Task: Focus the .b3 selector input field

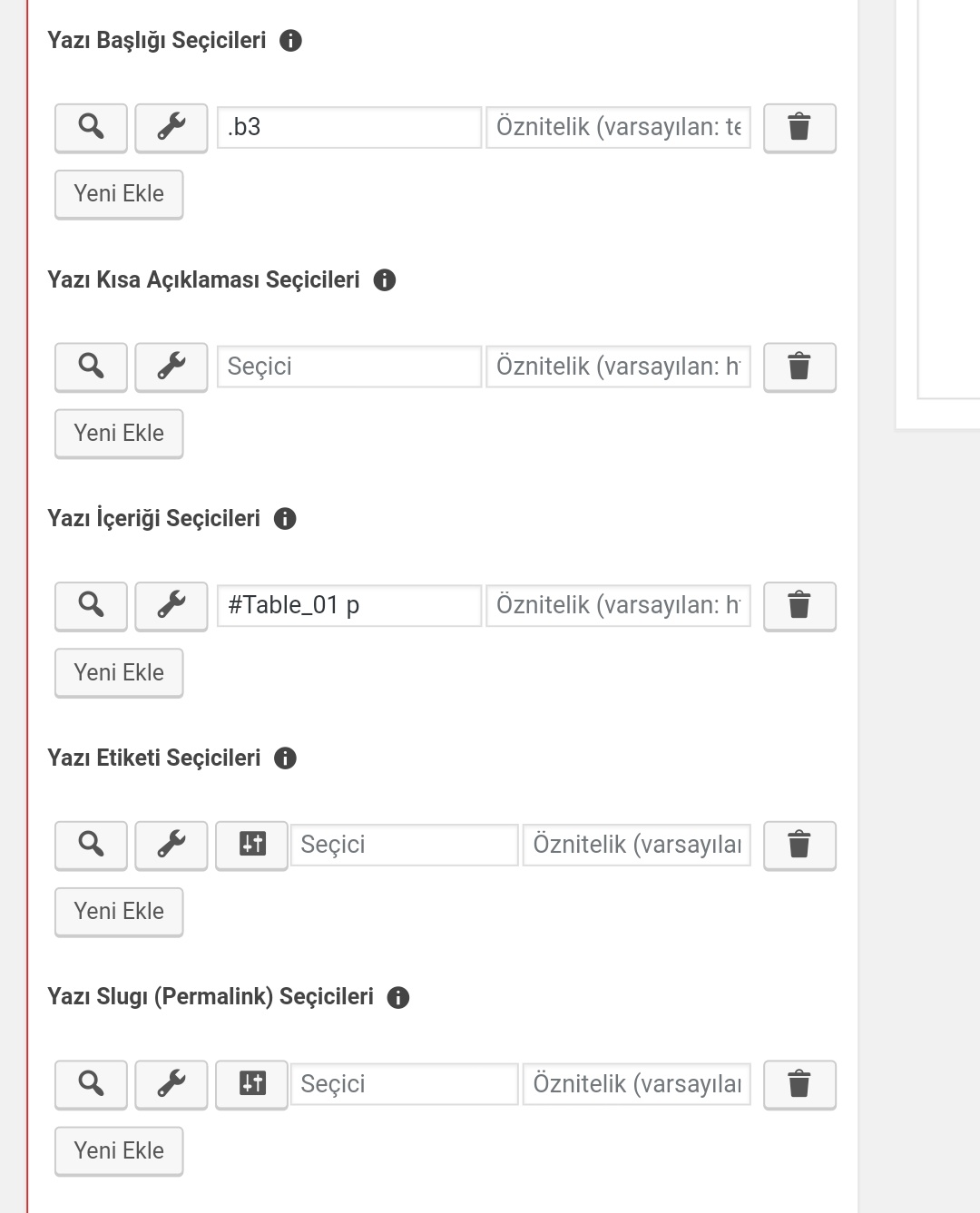Action: coord(349,127)
